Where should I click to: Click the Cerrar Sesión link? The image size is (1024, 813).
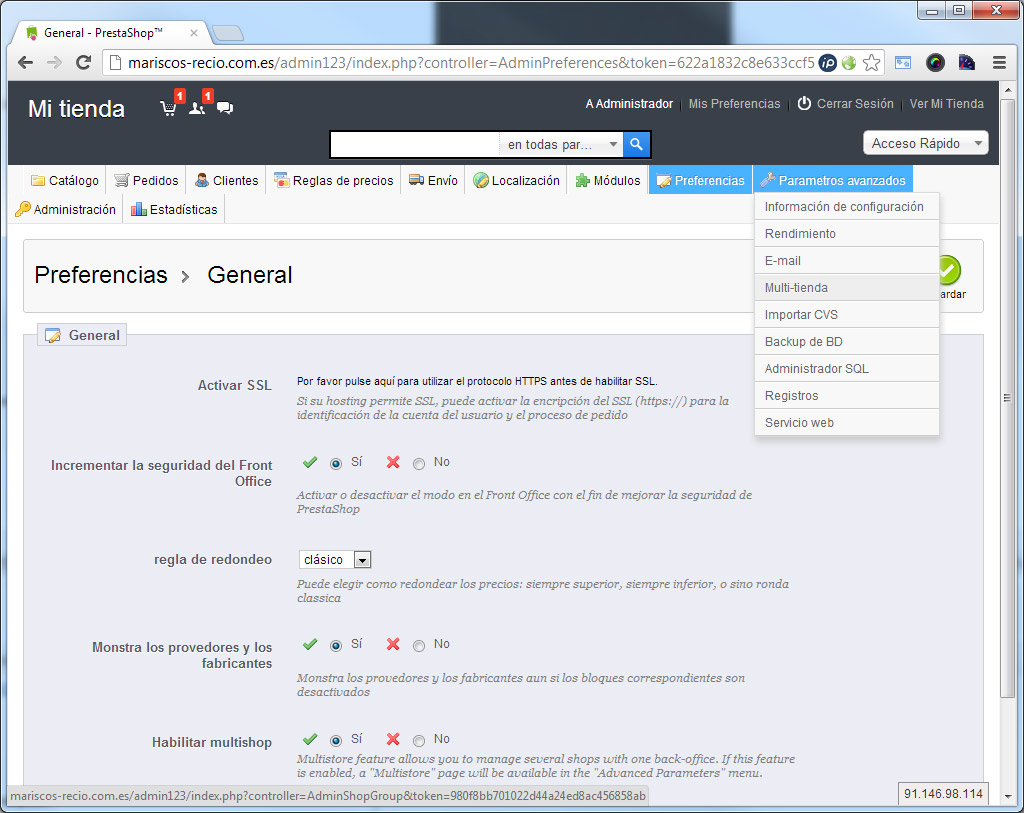[855, 104]
